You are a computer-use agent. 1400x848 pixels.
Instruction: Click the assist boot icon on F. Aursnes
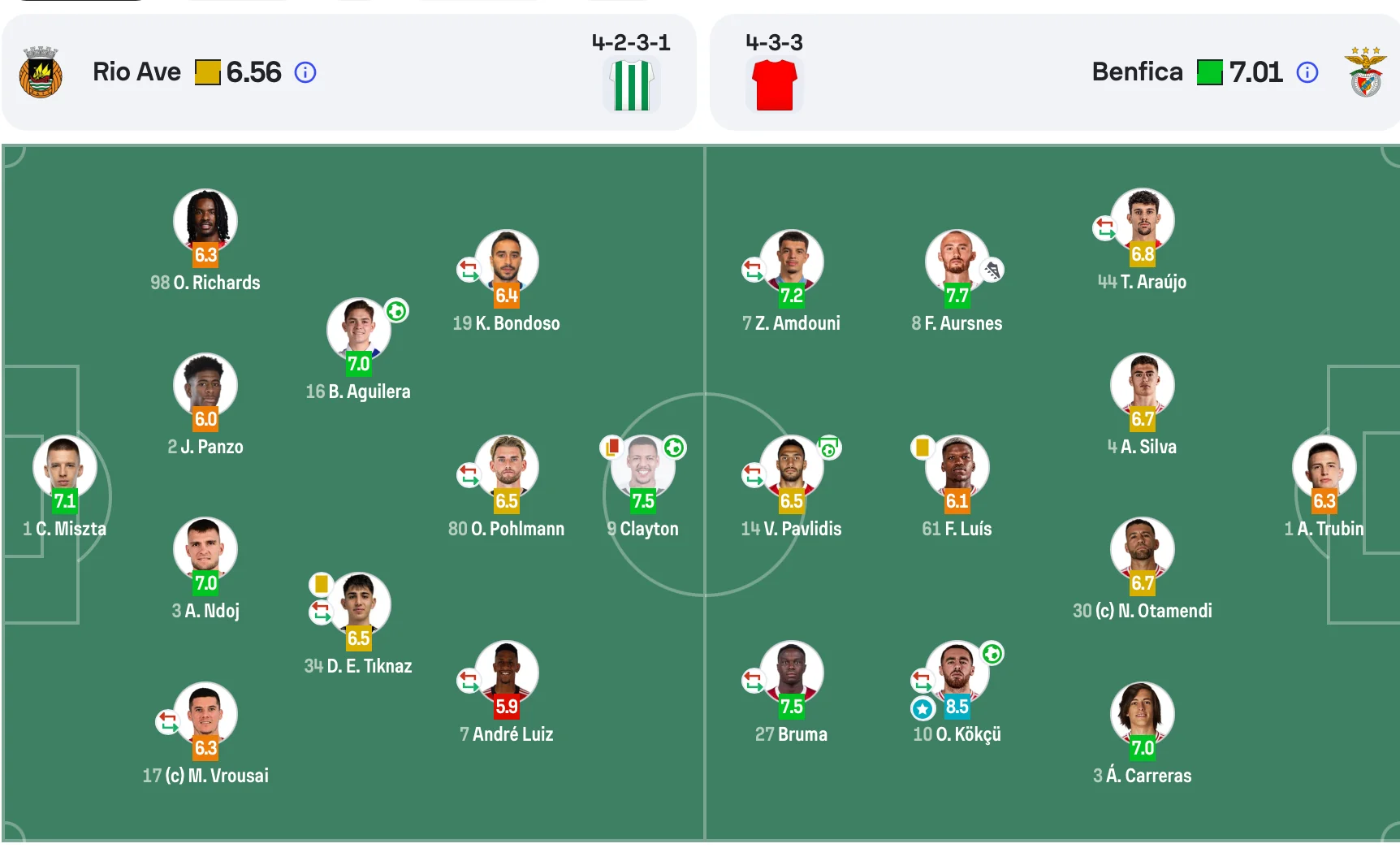click(992, 270)
